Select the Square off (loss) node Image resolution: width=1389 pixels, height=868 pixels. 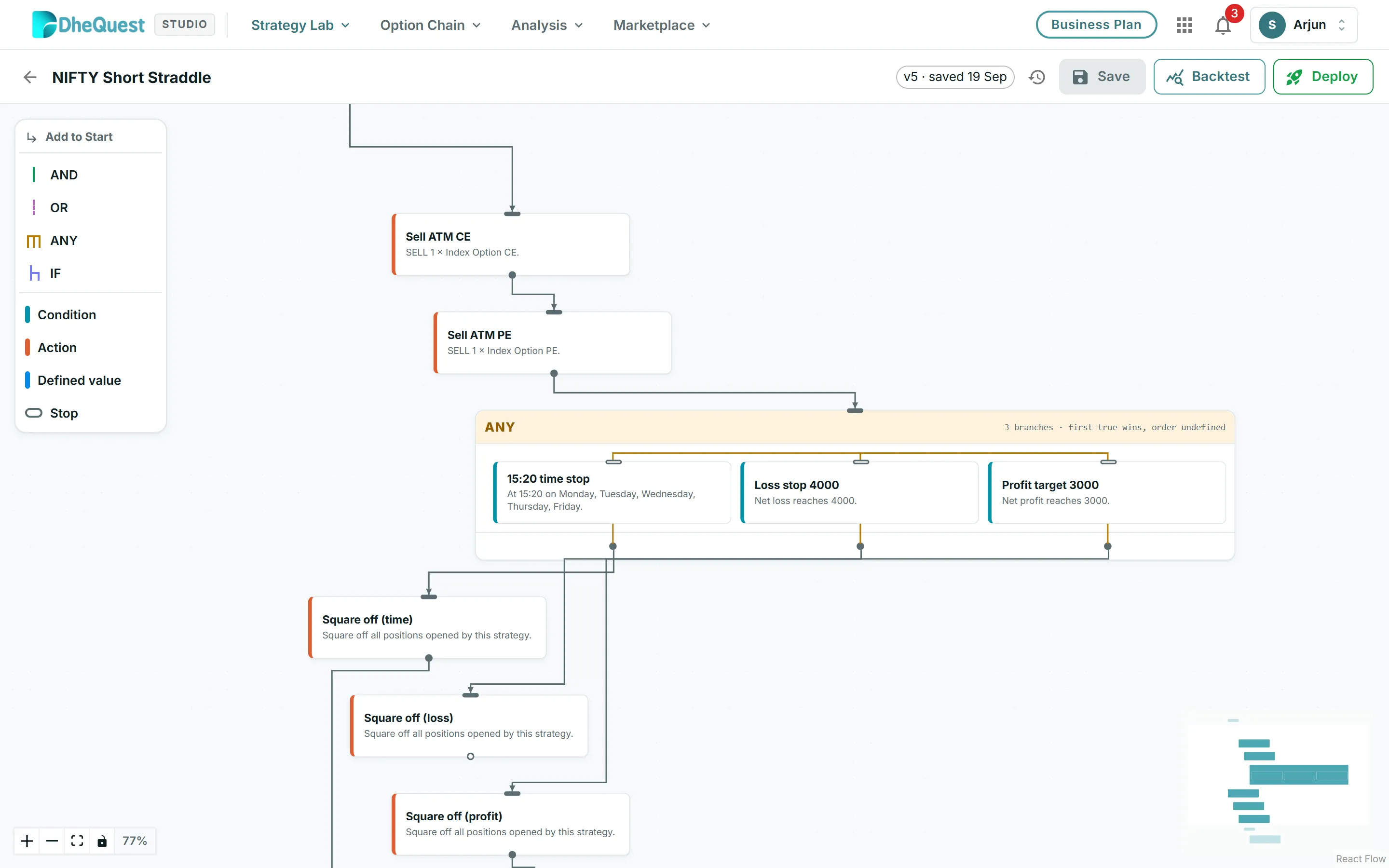point(469,726)
